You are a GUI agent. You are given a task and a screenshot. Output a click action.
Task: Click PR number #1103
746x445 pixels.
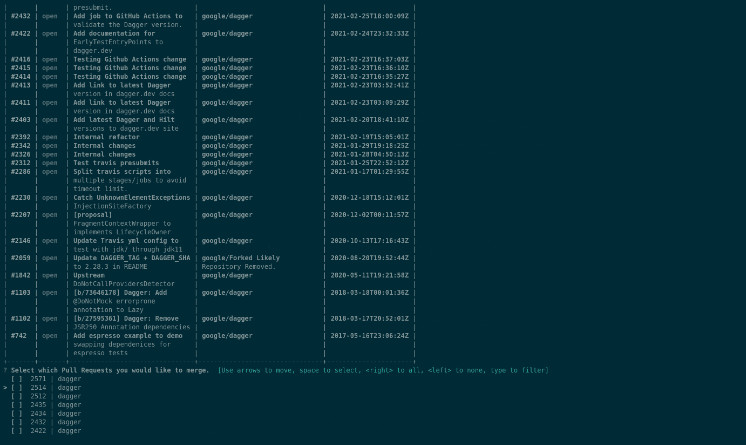pyautogui.click(x=20, y=293)
